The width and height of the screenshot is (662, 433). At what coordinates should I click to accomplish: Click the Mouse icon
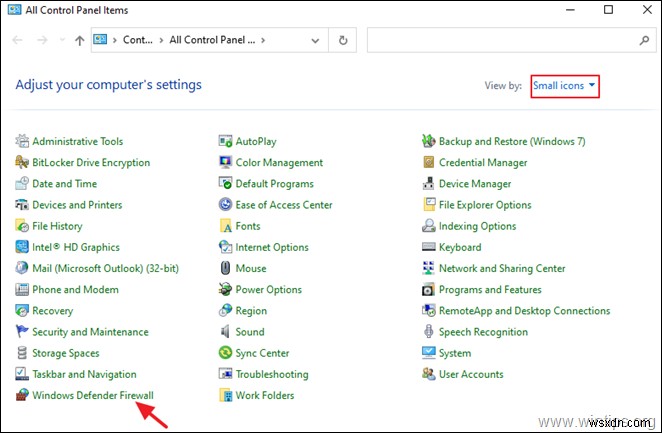(225, 268)
